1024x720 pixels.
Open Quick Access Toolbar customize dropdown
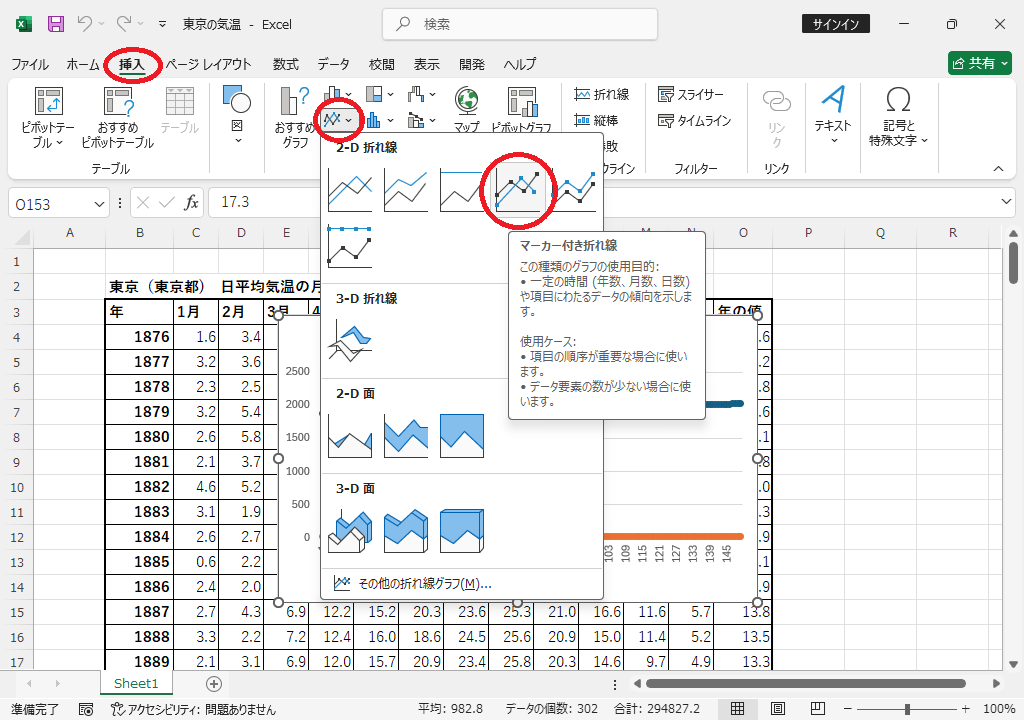click(162, 24)
